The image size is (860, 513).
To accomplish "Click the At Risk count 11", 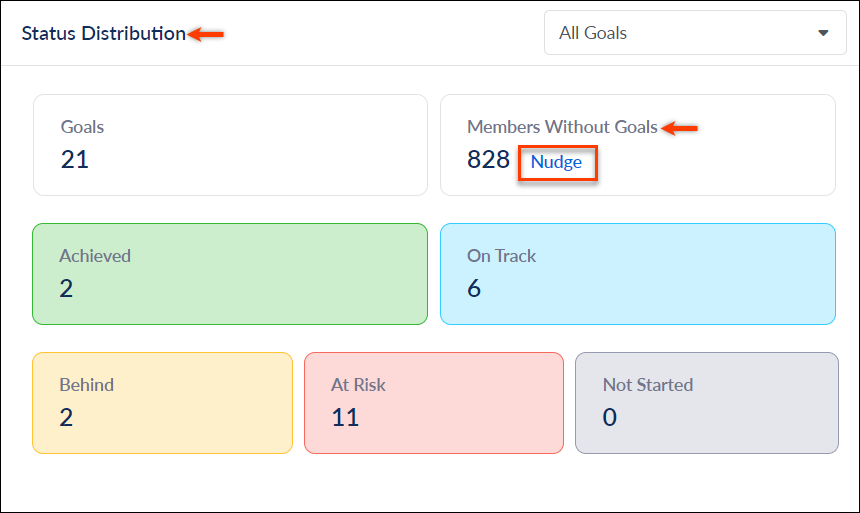I will click(345, 418).
